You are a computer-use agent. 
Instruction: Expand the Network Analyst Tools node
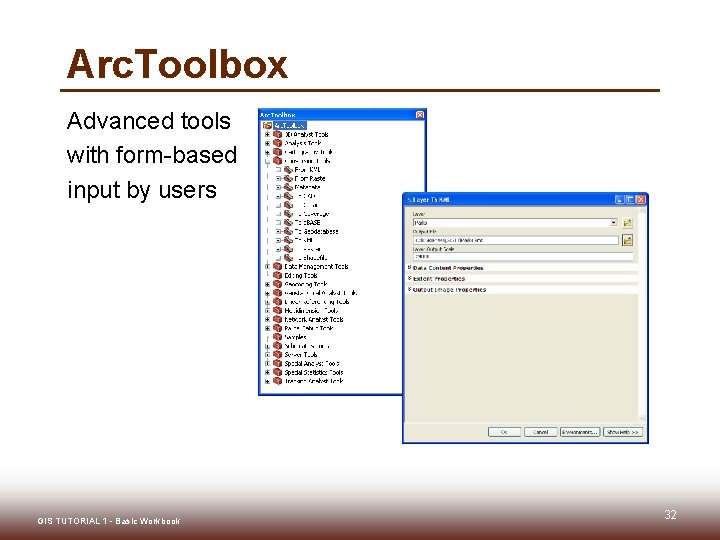point(267,320)
